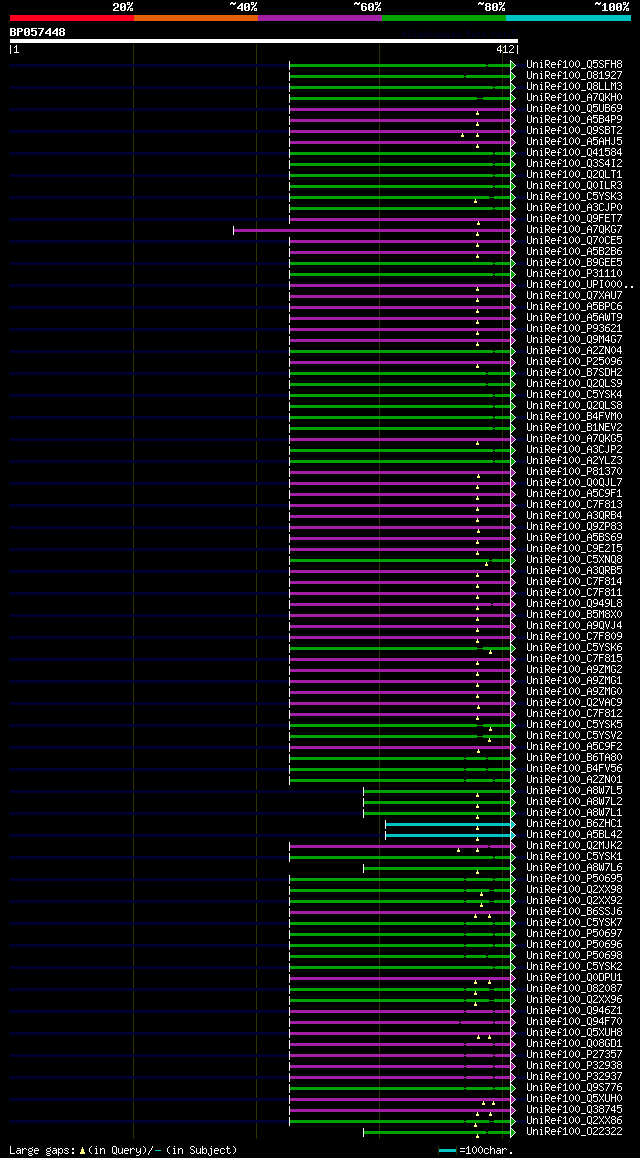
Task: Open hit UniRef100_B1NEV2
Action: (574, 428)
